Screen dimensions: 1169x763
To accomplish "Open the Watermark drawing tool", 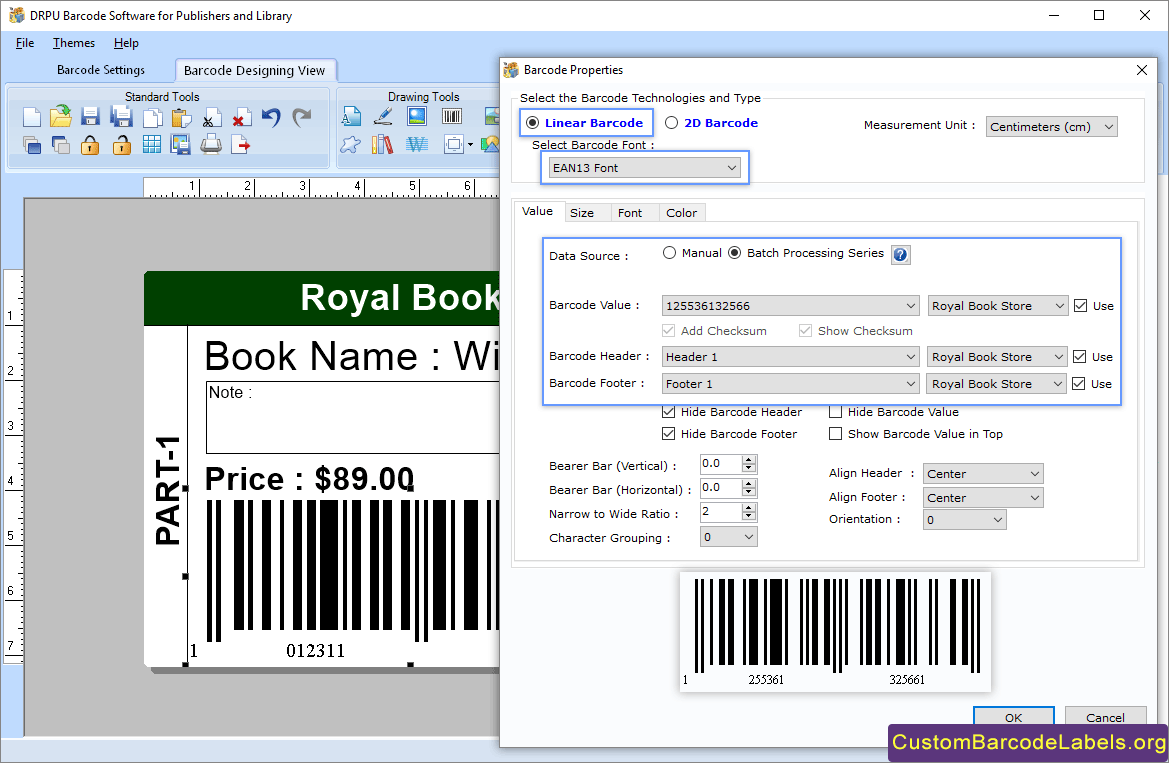I will tap(416, 144).
